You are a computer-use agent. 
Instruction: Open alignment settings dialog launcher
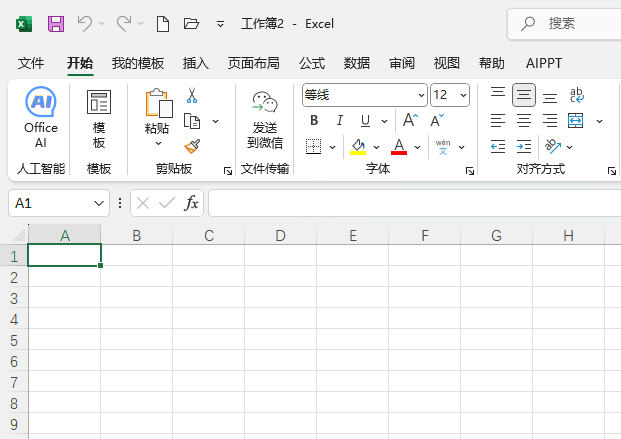(x=612, y=171)
